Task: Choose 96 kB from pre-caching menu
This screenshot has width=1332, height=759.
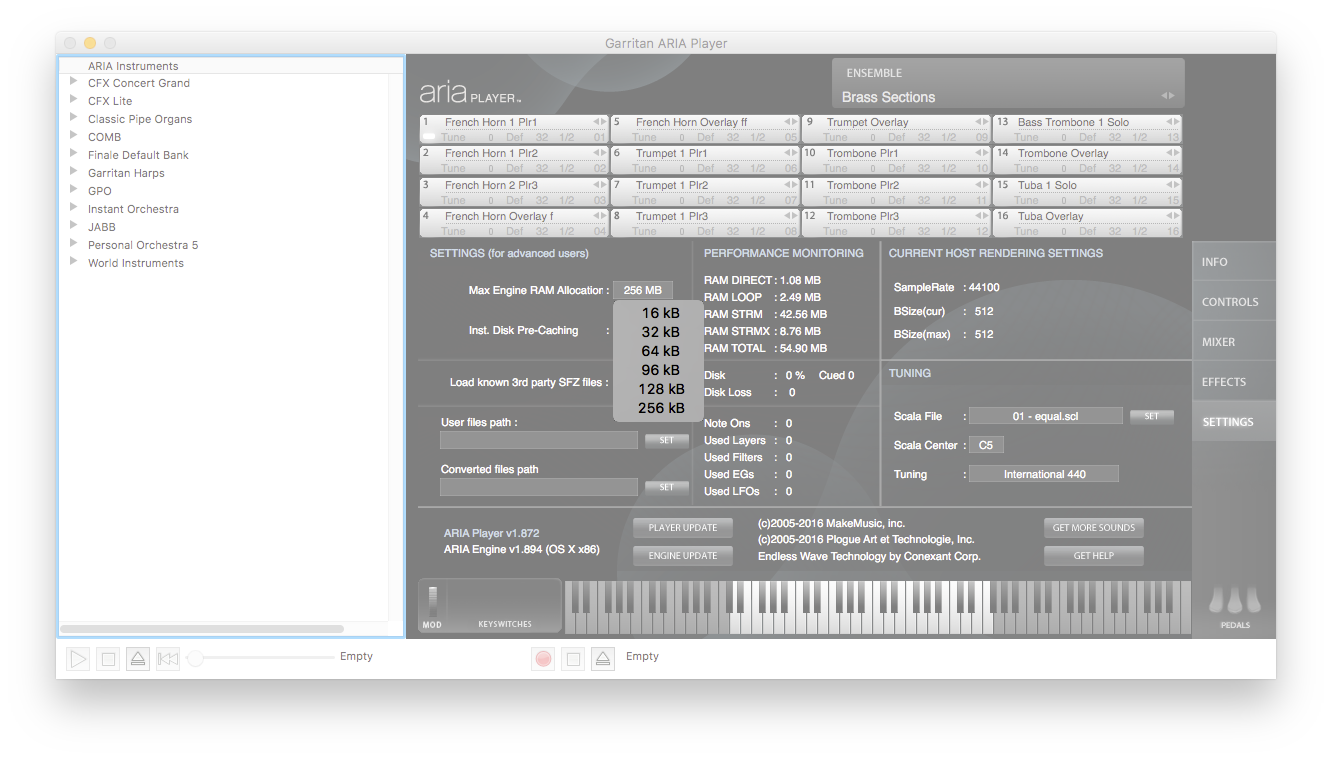Action: point(660,370)
